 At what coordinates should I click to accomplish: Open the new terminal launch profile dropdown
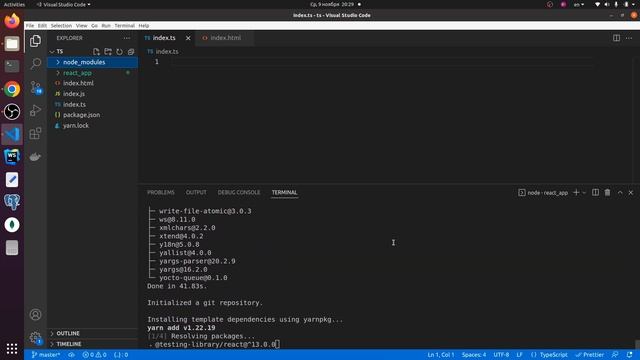click(x=584, y=192)
